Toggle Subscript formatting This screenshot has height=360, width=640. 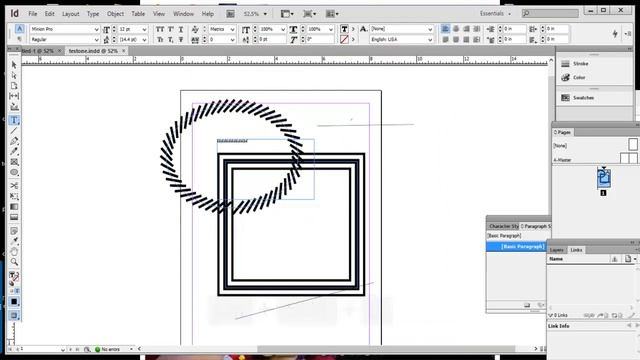[171, 40]
